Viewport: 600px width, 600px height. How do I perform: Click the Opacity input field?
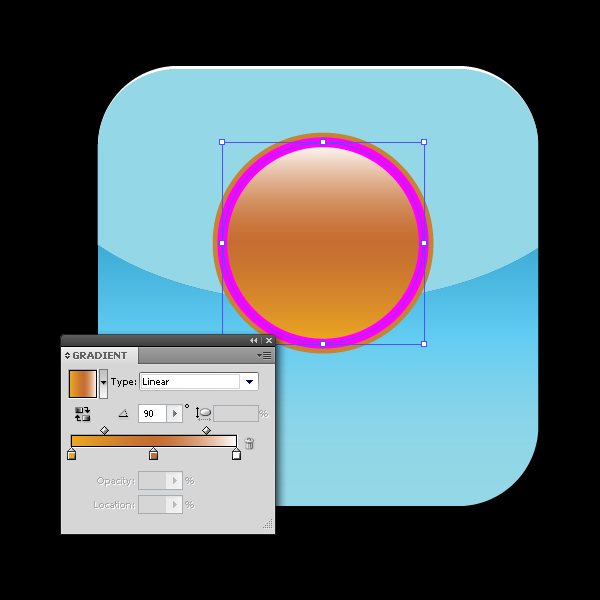152,480
